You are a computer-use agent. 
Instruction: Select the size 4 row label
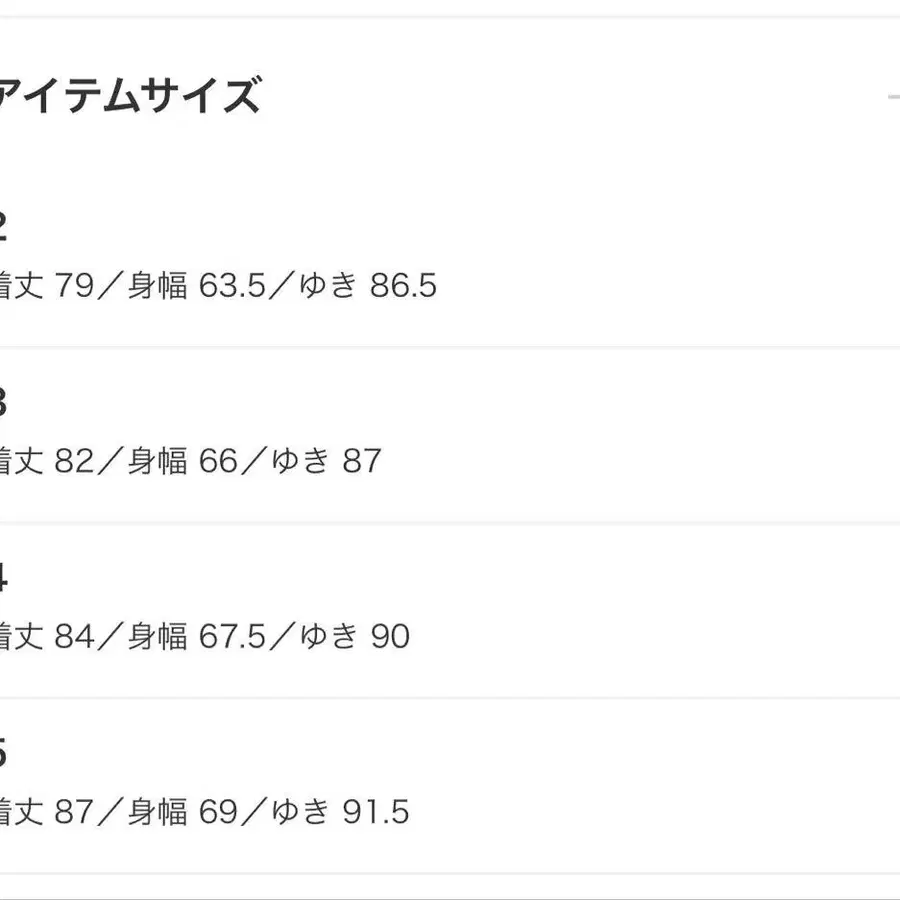click(x=3, y=579)
